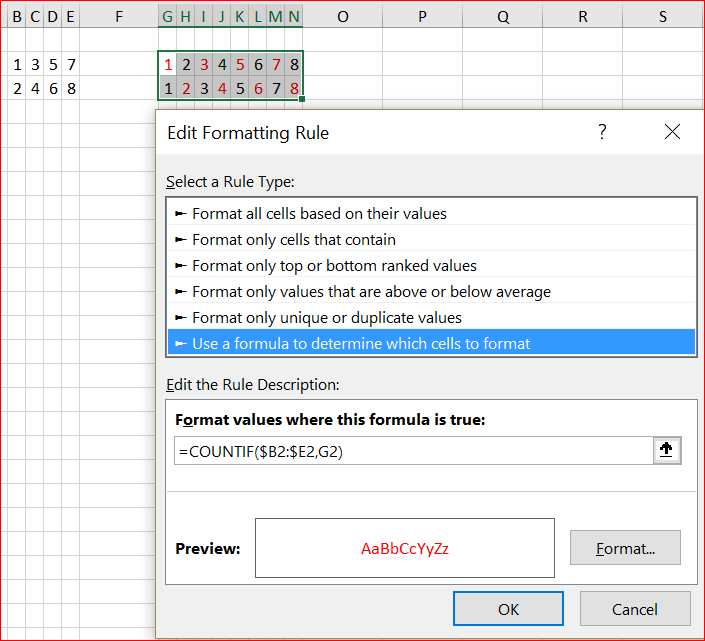Click the cell containing 7 in column E

pos(70,65)
